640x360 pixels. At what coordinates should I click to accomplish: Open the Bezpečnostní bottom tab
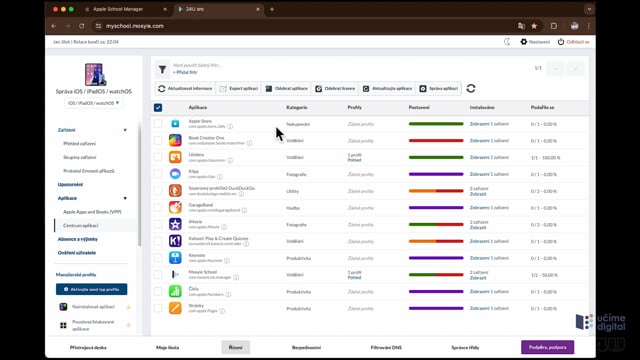[306, 347]
